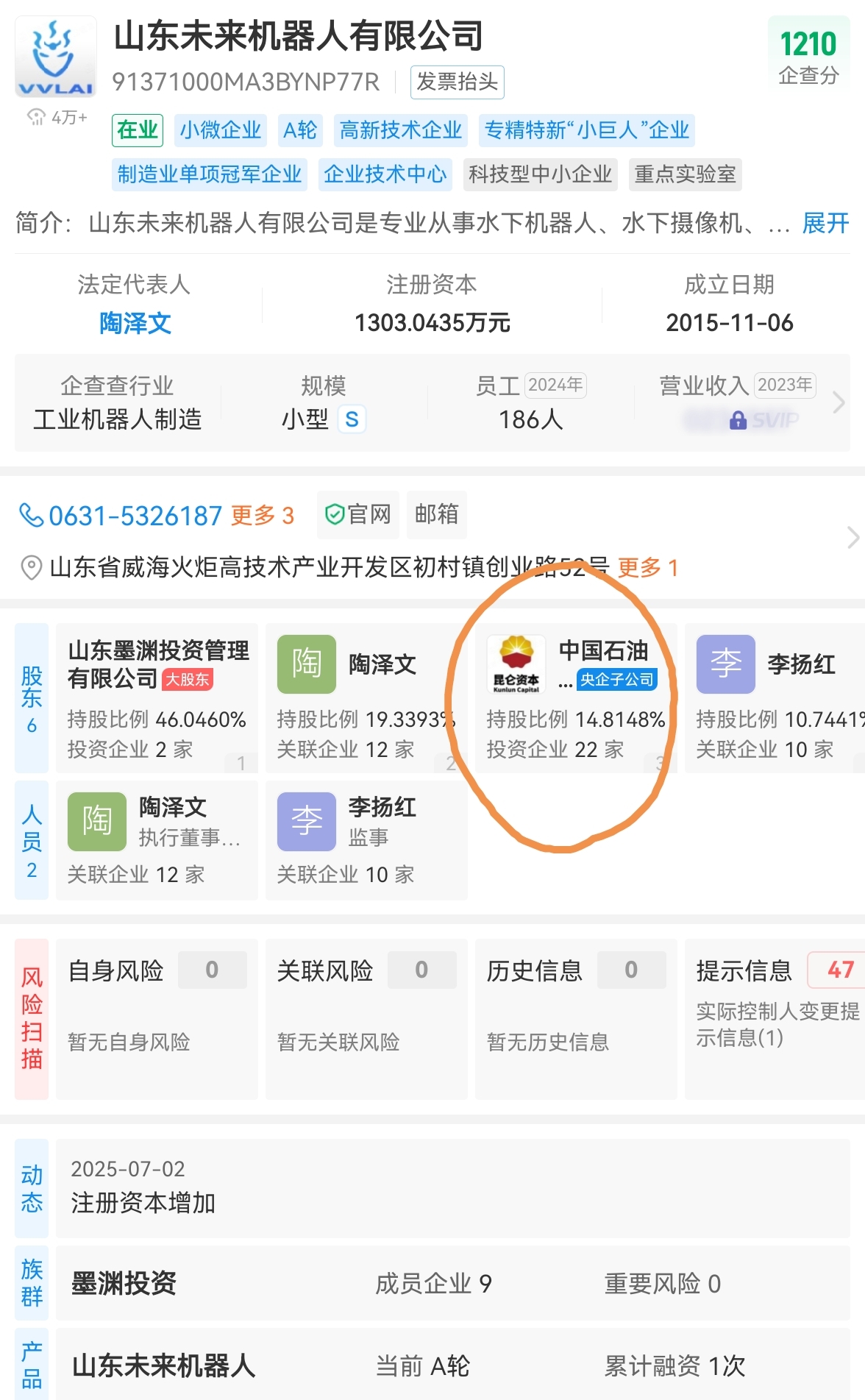Tap the A轮 funding tag
Image resolution: width=865 pixels, height=1400 pixels.
click(300, 130)
